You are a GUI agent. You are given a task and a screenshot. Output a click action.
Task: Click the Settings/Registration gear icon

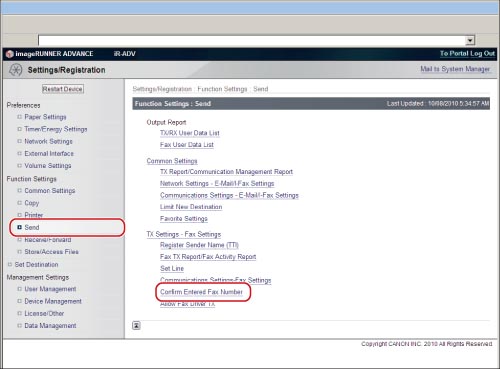point(15,70)
